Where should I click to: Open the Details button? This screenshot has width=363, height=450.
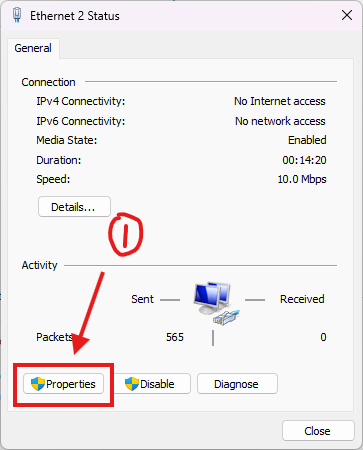(x=74, y=207)
